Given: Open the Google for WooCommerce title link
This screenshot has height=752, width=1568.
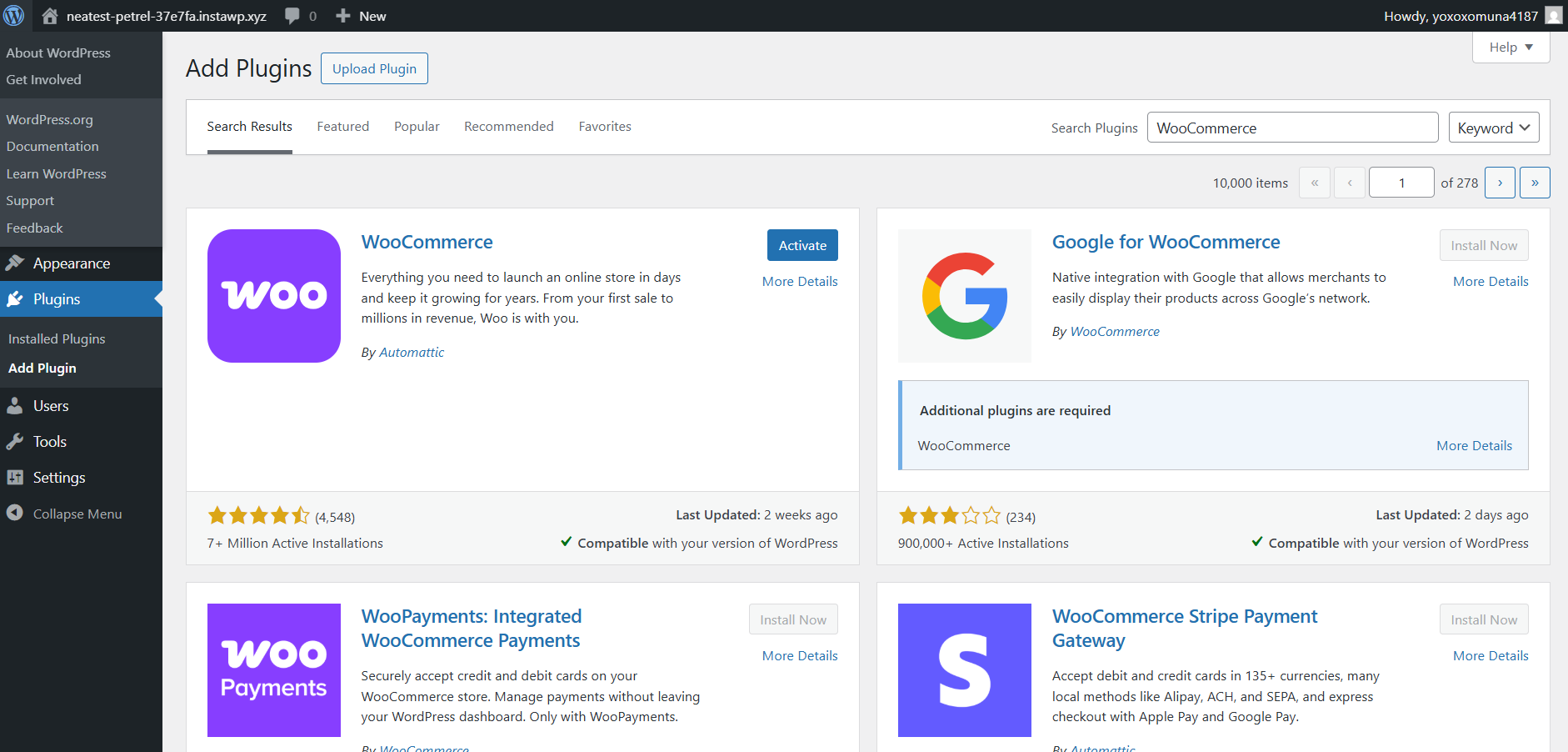Looking at the screenshot, I should point(1166,242).
